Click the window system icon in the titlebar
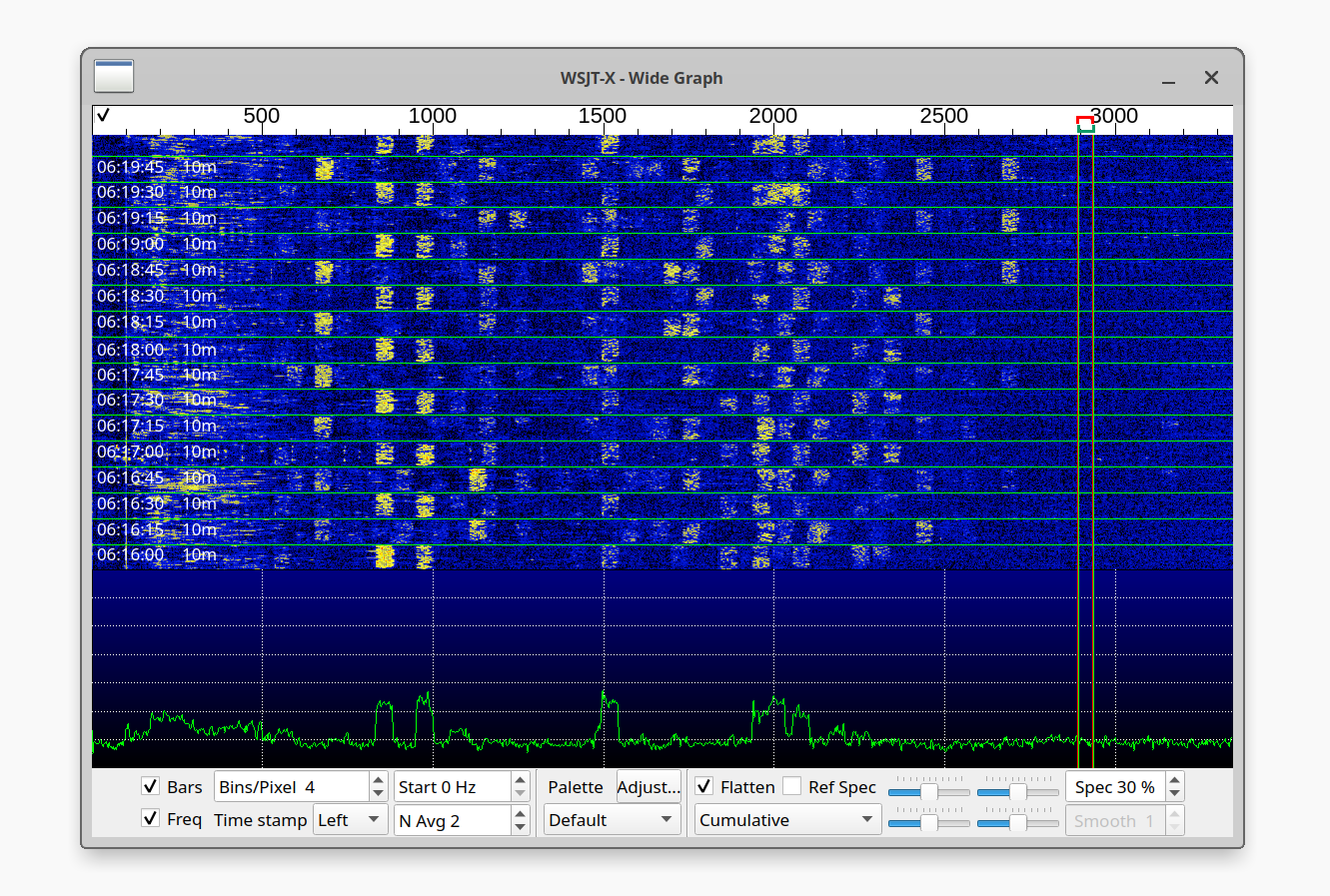 (x=113, y=76)
